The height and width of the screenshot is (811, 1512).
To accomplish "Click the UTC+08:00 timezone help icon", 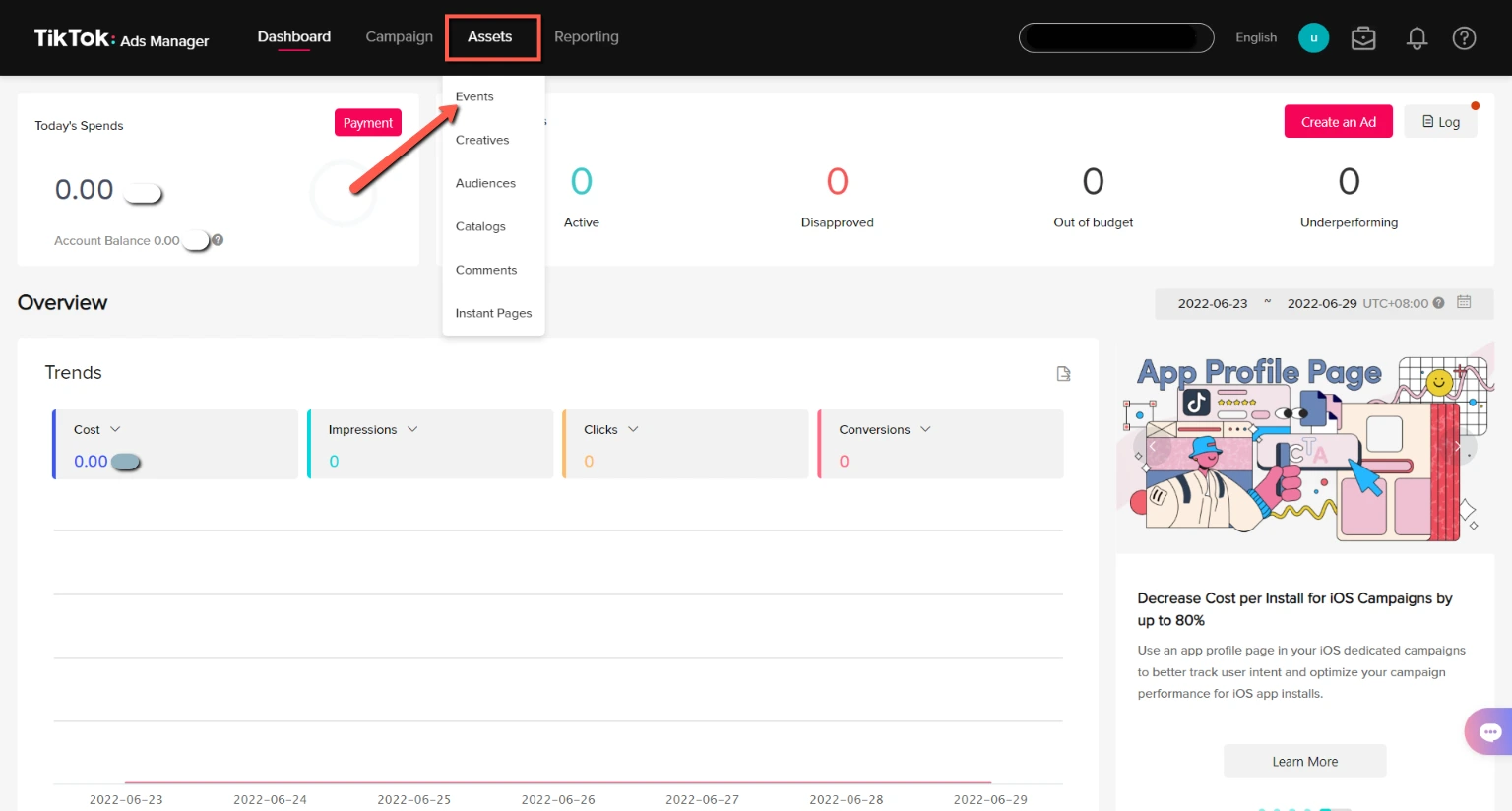I will pyautogui.click(x=1438, y=303).
